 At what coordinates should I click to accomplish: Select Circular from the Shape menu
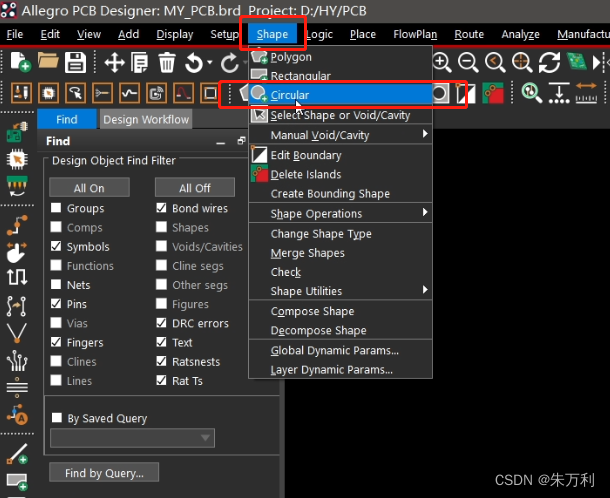coord(340,95)
